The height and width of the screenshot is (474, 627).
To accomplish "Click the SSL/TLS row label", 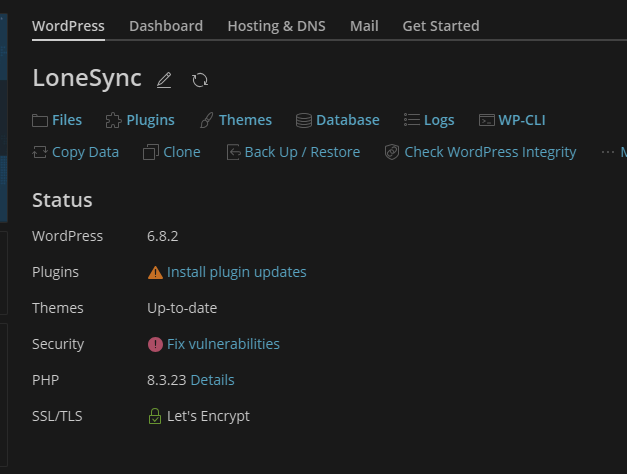I will tap(57, 416).
